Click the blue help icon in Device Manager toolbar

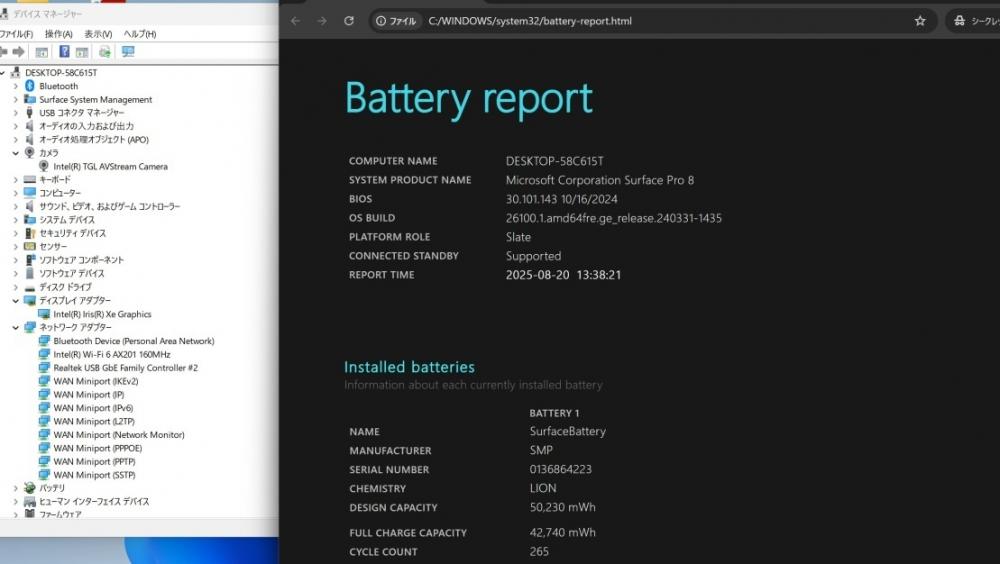point(64,52)
